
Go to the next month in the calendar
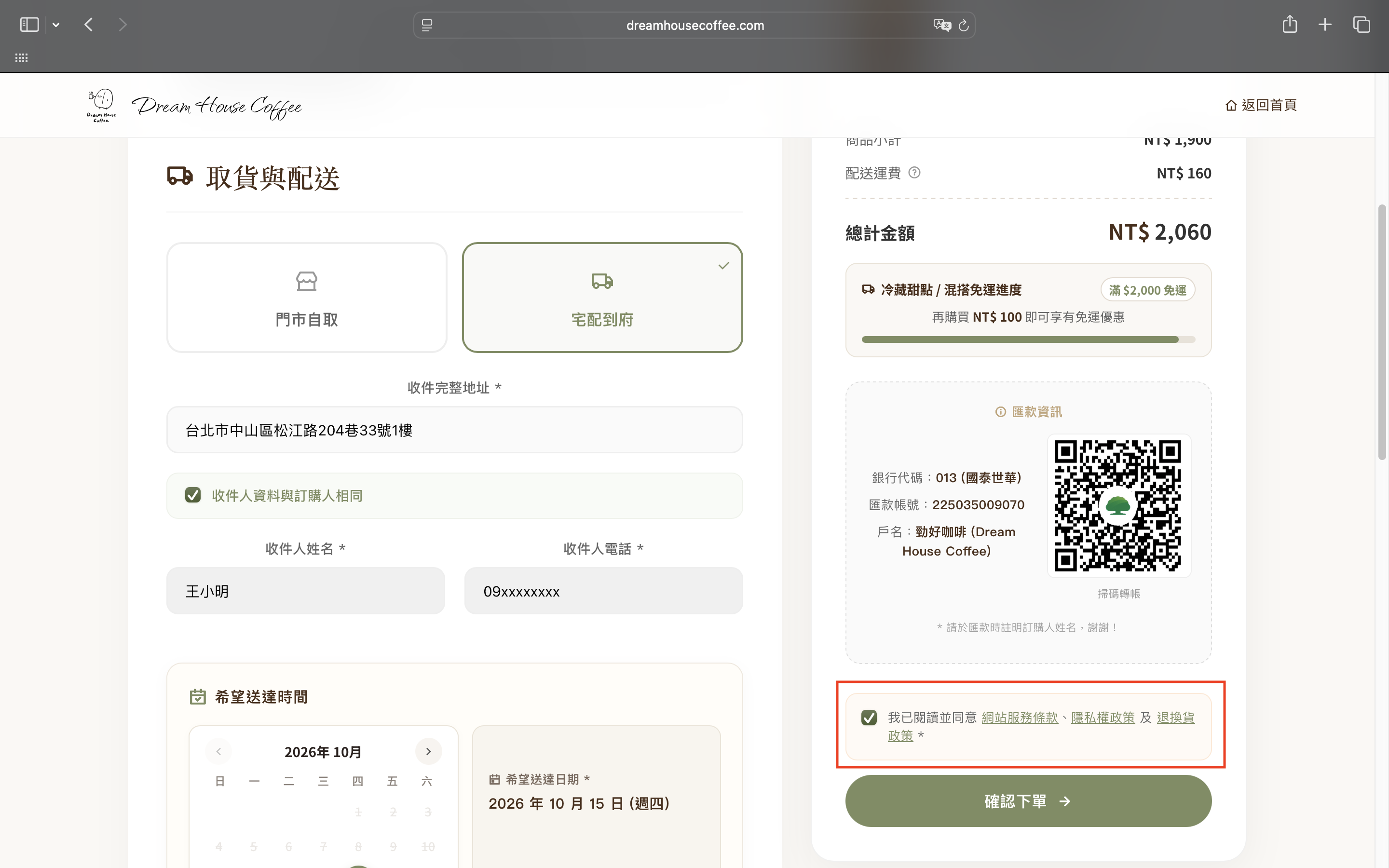[428, 751]
